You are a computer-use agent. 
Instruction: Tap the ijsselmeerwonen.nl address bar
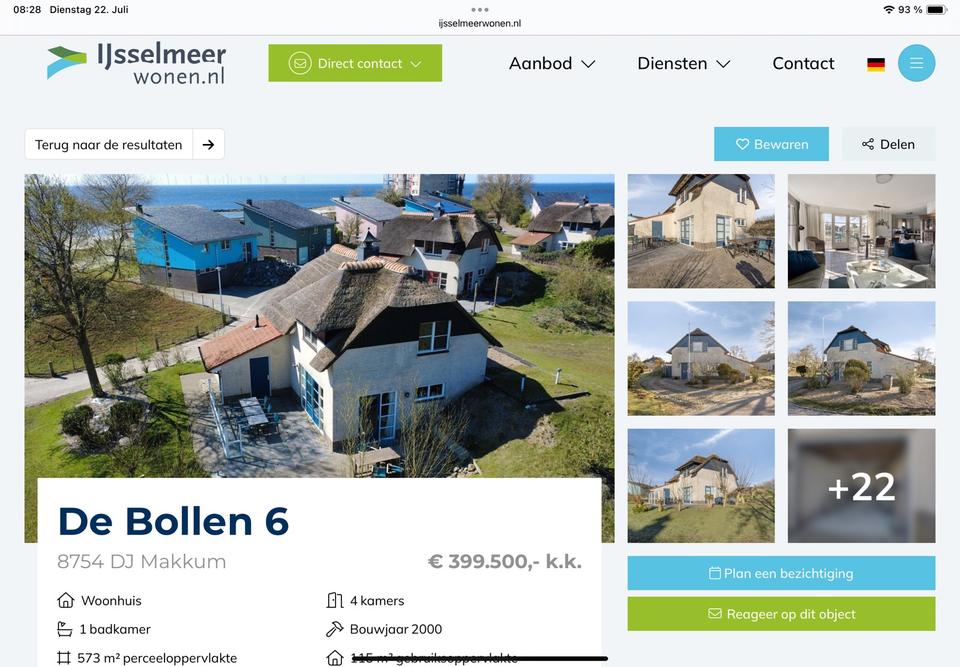point(480,24)
